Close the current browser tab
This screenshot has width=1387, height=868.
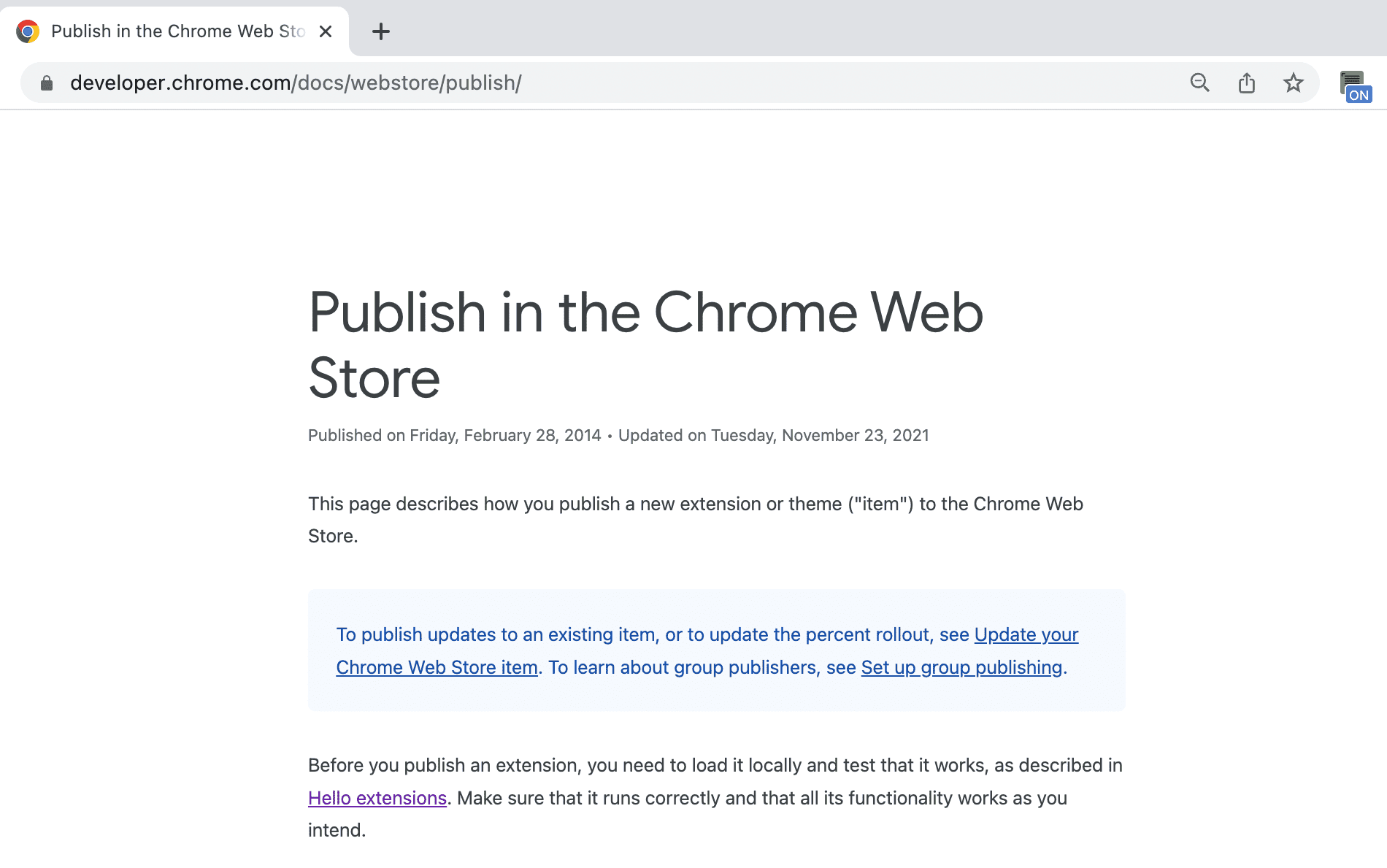(x=326, y=31)
